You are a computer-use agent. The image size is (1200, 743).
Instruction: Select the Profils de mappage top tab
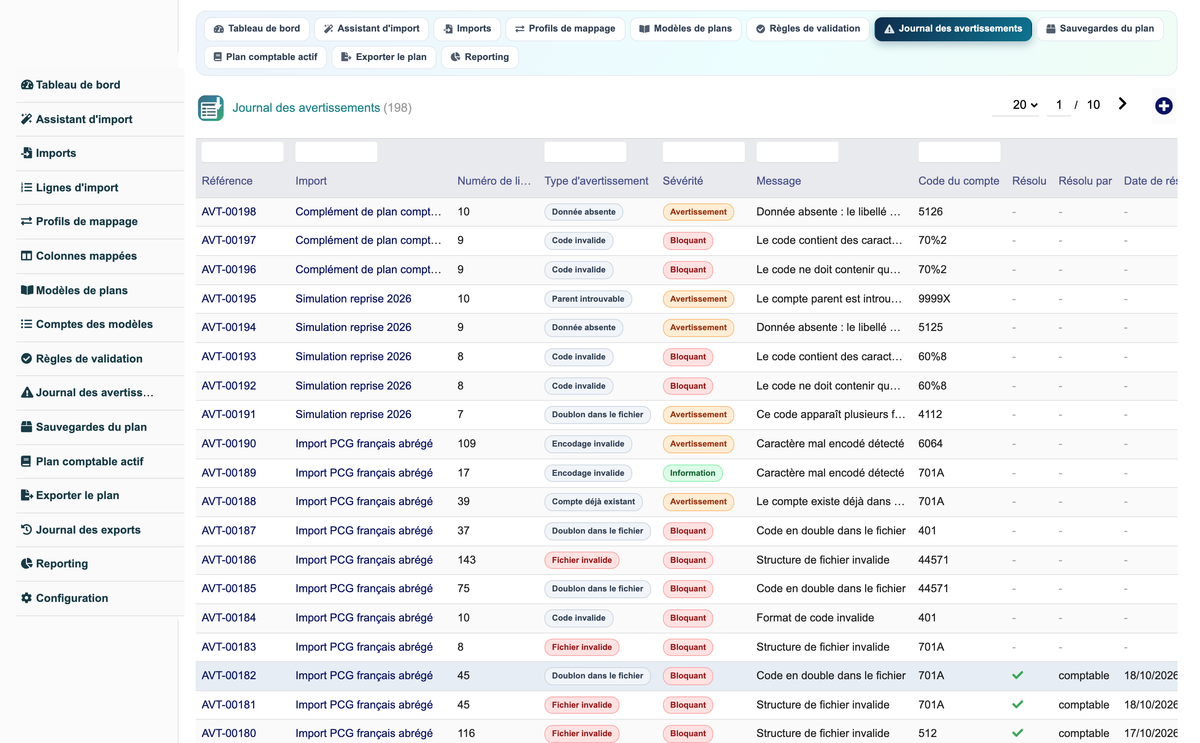click(x=565, y=29)
